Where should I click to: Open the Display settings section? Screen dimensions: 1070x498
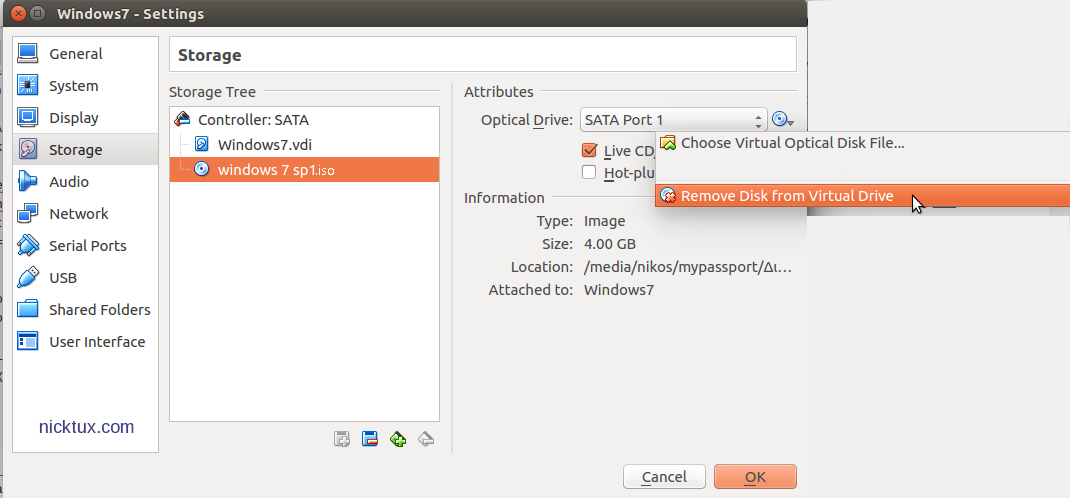tap(73, 118)
